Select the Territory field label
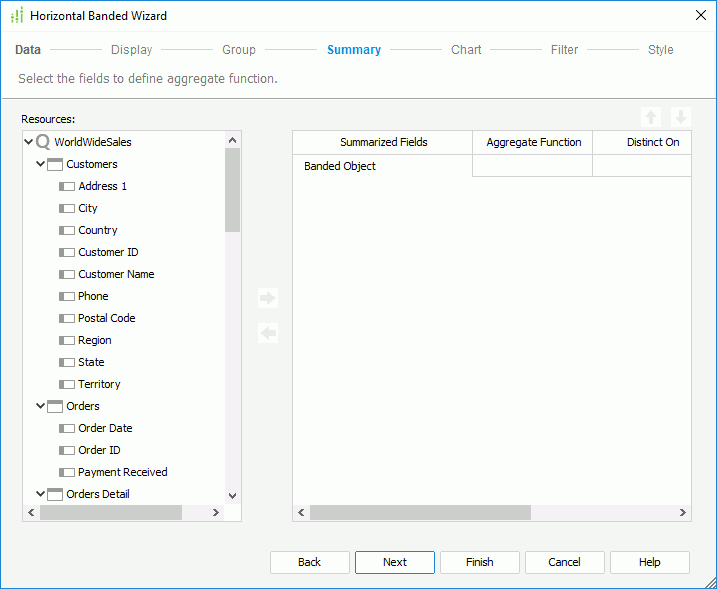Image resolution: width=717 pixels, height=589 pixels. point(99,384)
